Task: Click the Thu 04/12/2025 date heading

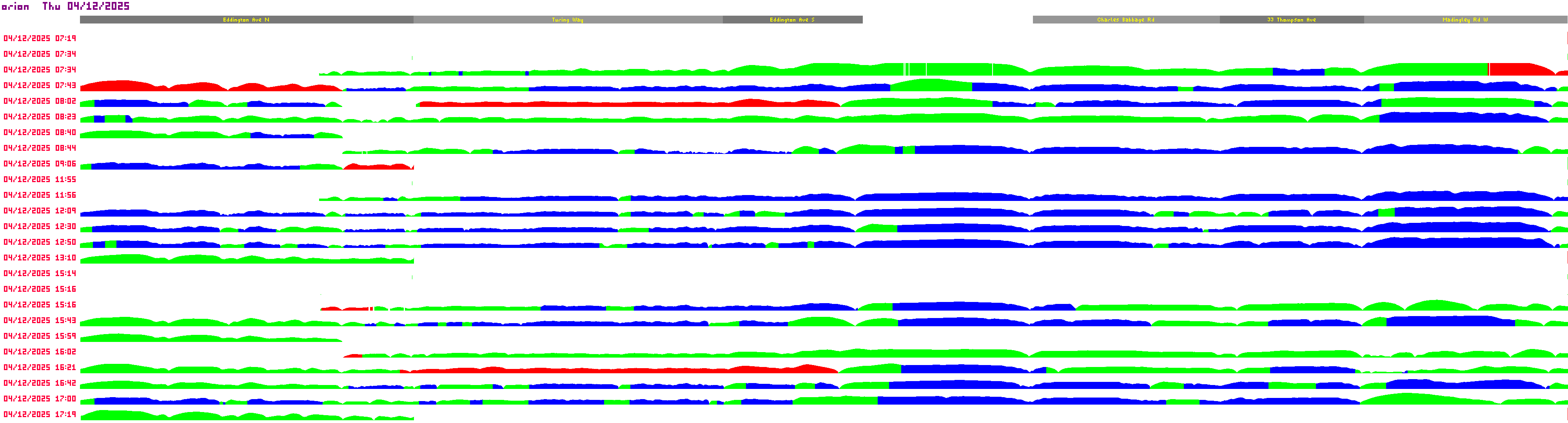Action: [x=86, y=7]
